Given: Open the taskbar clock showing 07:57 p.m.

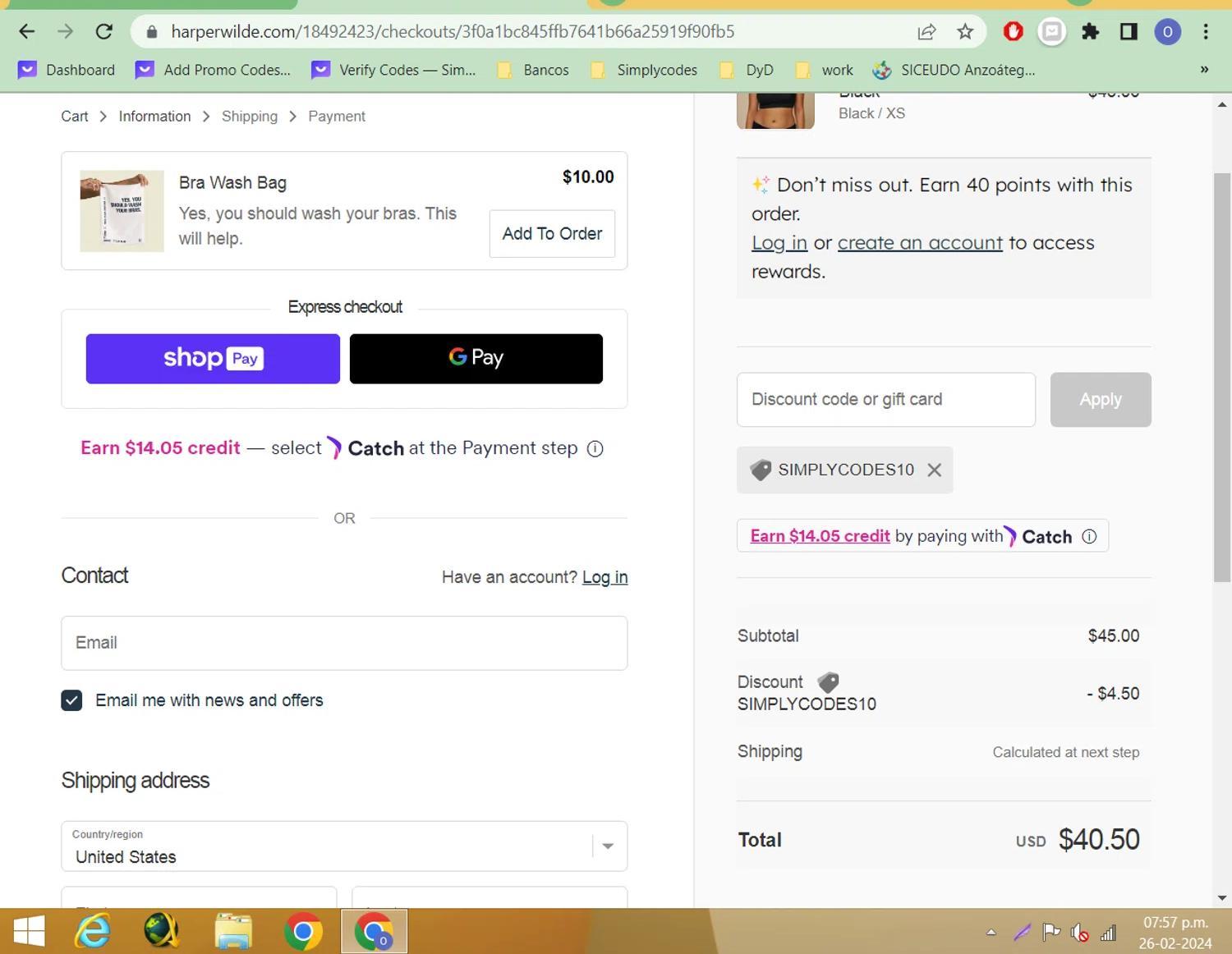Looking at the screenshot, I should (x=1175, y=933).
